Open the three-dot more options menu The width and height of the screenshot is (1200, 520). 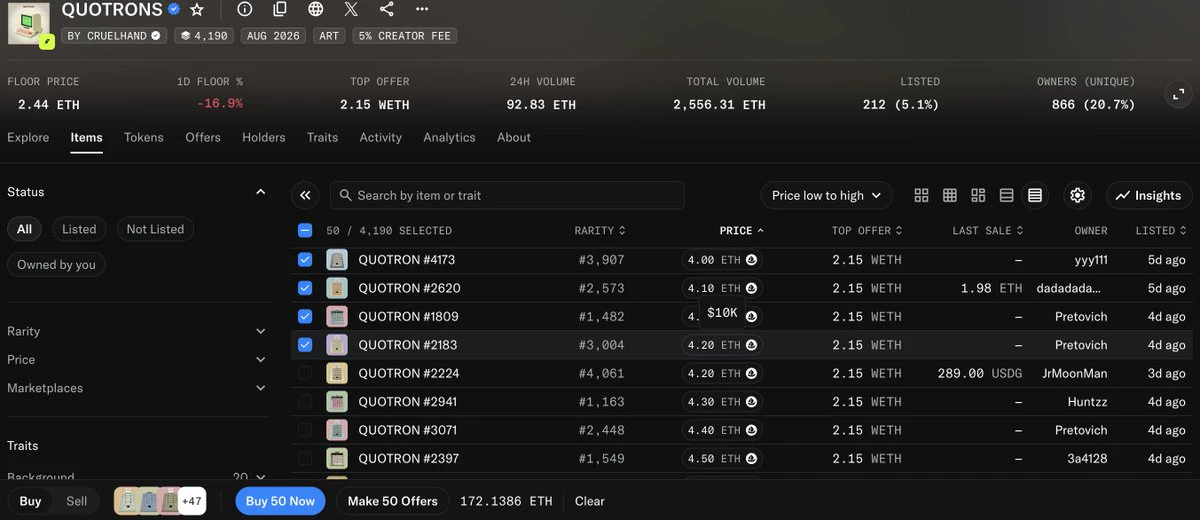422,9
